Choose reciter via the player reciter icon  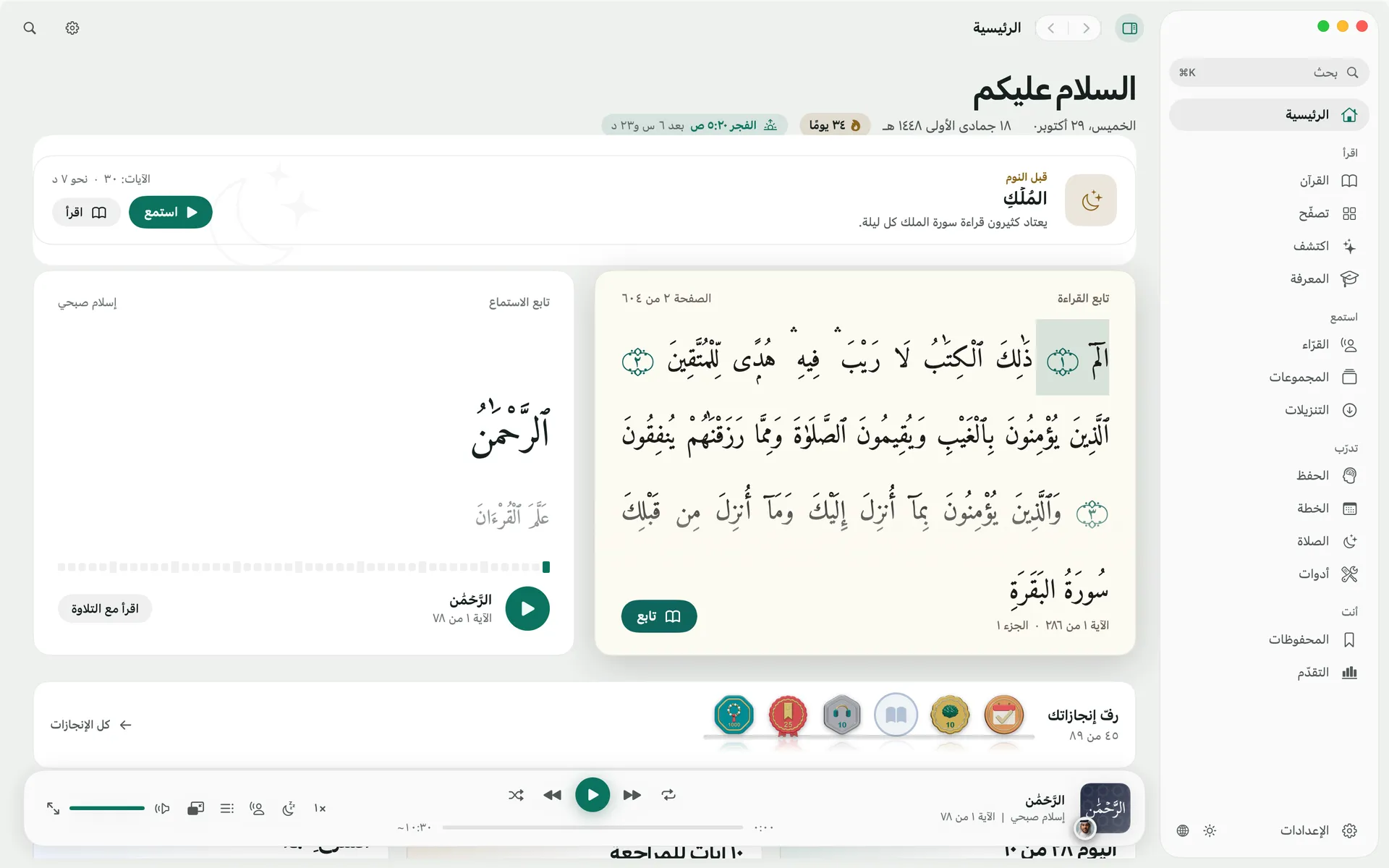tap(257, 808)
